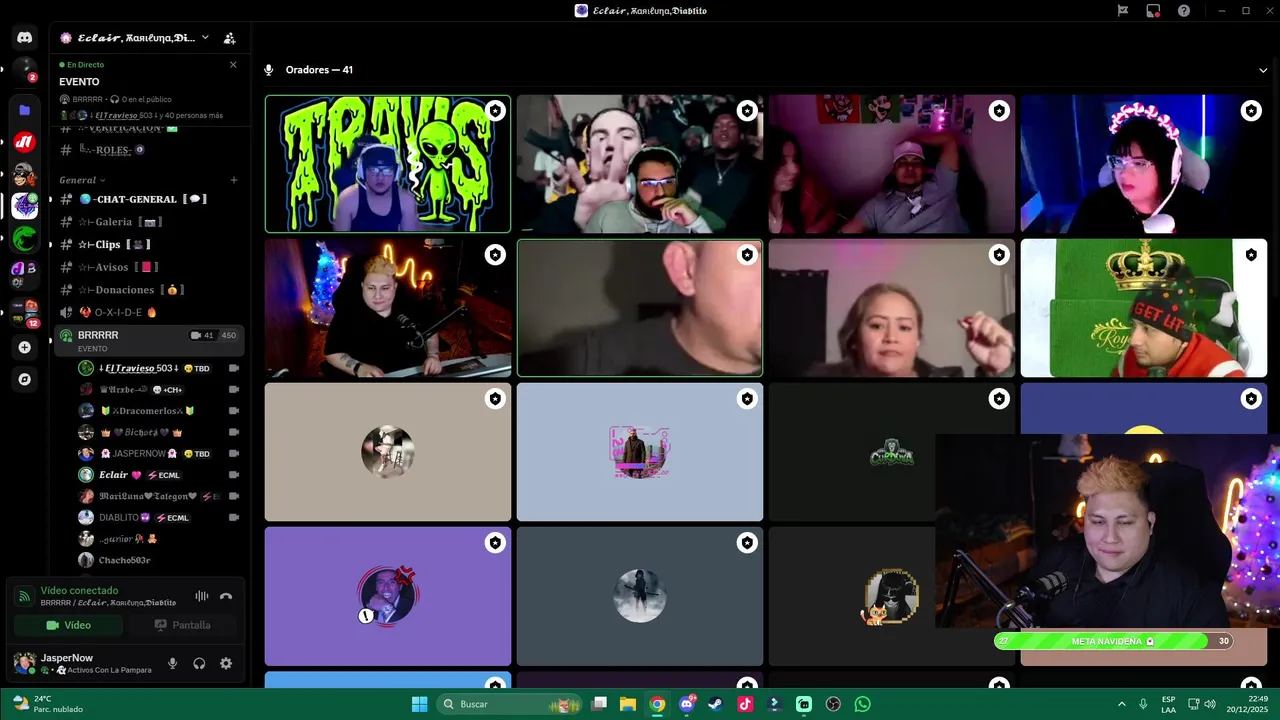Join the O-X-I-D-E voice channel
Viewport: 1280px width, 720px height.
pos(147,312)
